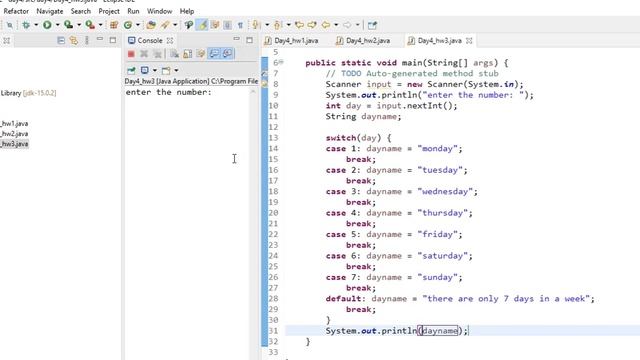Viewport: 640px width, 360px height.
Task: Click the Display Selected Console icon
Action: tap(144, 70)
